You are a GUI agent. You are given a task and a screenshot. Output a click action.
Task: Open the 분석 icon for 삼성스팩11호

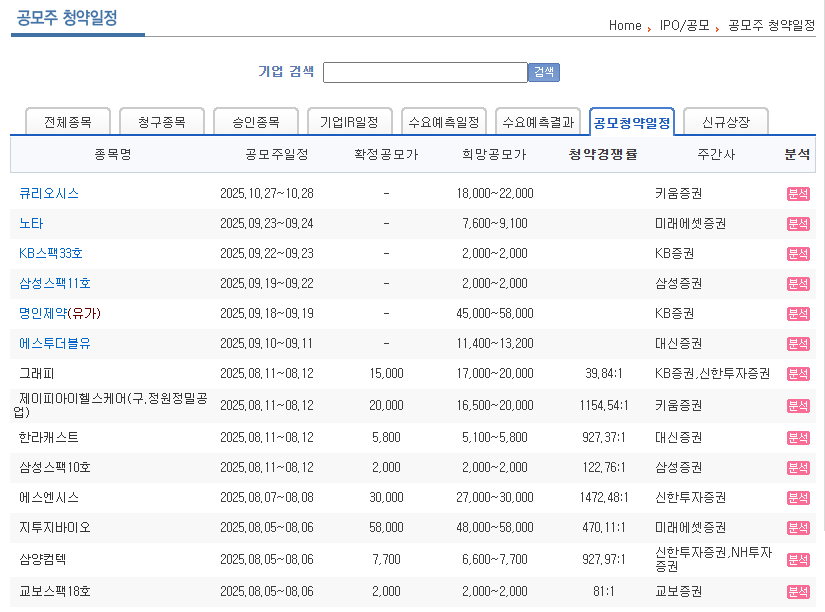coord(798,284)
